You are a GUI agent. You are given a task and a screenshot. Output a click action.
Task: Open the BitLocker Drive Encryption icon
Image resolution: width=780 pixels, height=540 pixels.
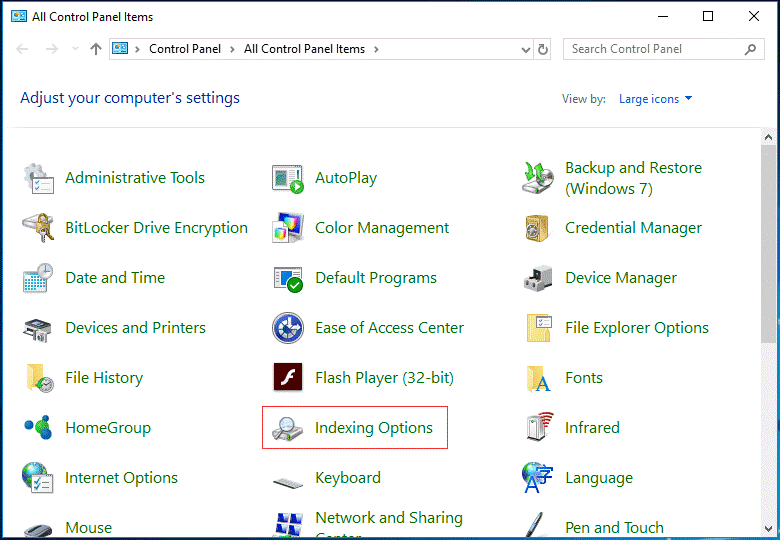39,228
